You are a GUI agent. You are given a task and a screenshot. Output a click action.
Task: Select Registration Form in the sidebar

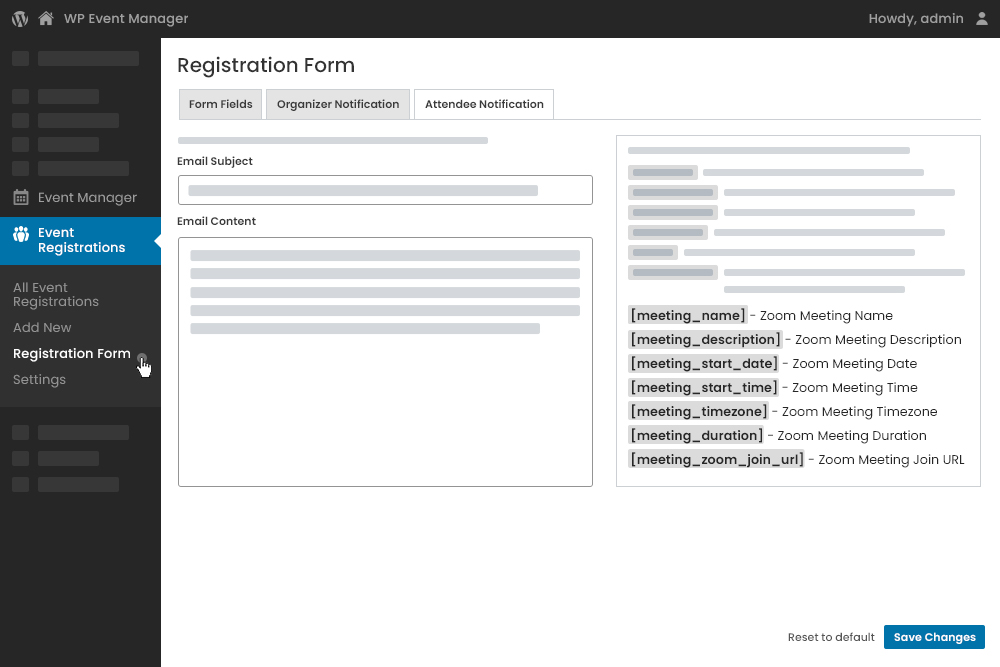pyautogui.click(x=71, y=353)
